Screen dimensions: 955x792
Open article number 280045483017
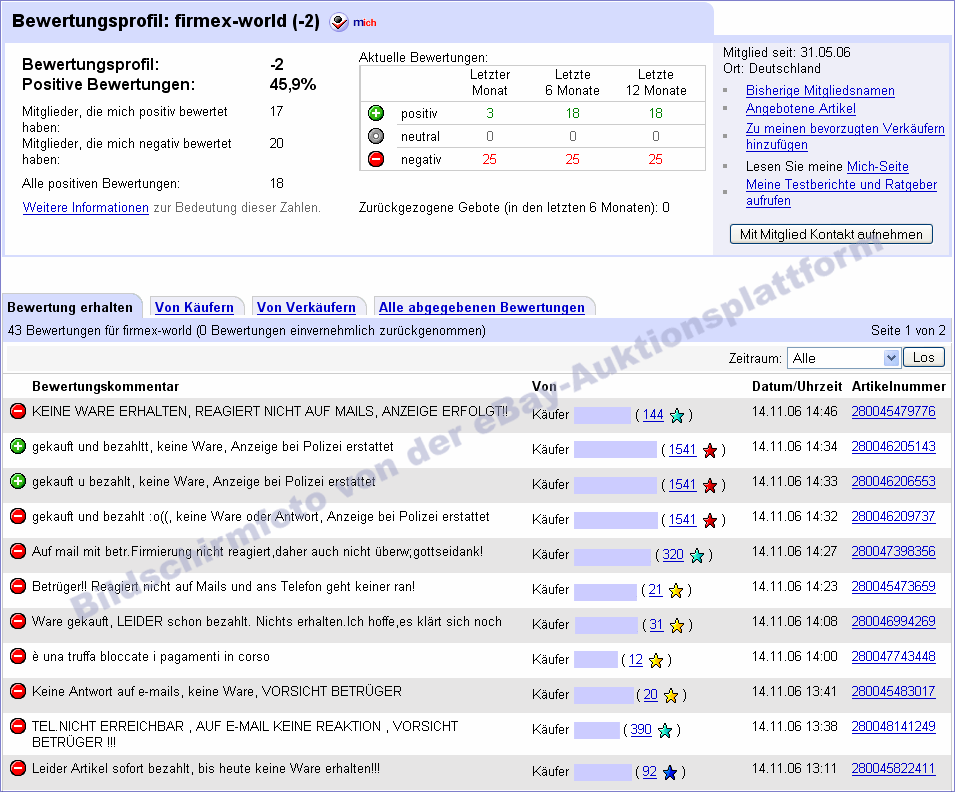[x=893, y=691]
